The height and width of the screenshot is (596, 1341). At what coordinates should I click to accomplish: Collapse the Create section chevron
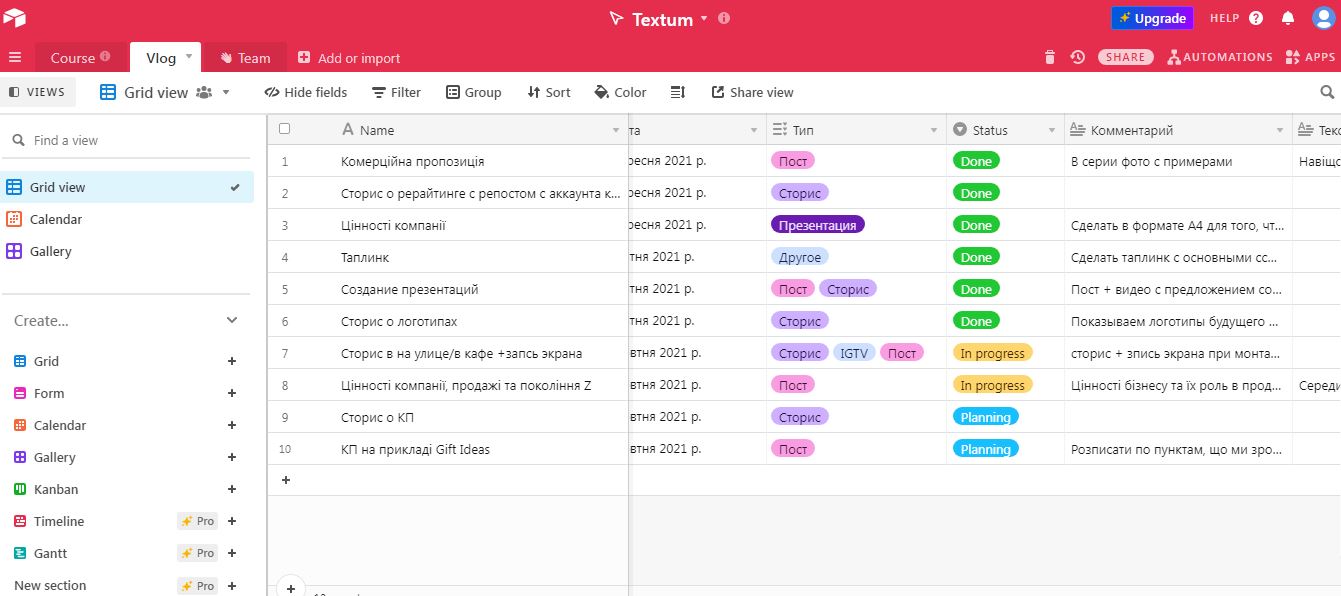(x=232, y=320)
